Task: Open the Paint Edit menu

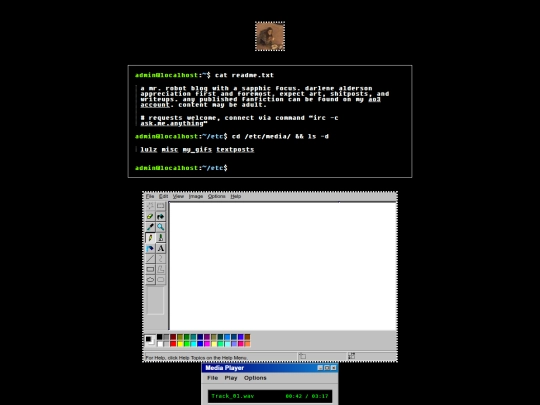Action: pyautogui.click(x=163, y=196)
